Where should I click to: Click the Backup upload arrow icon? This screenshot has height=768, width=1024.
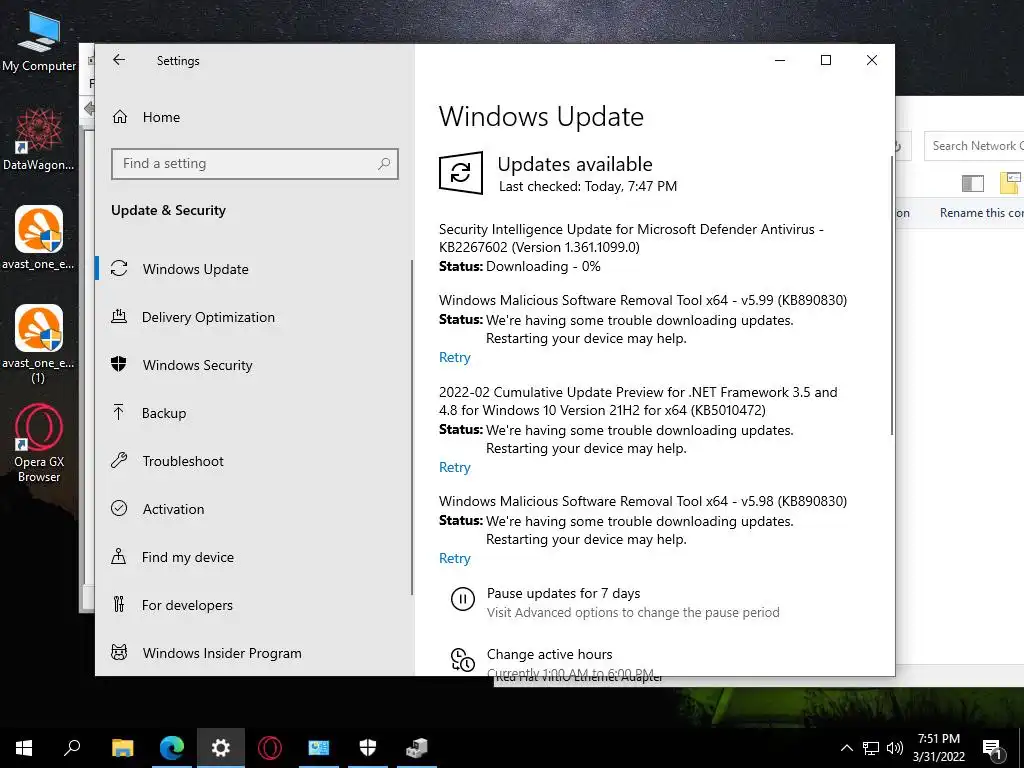pos(119,412)
